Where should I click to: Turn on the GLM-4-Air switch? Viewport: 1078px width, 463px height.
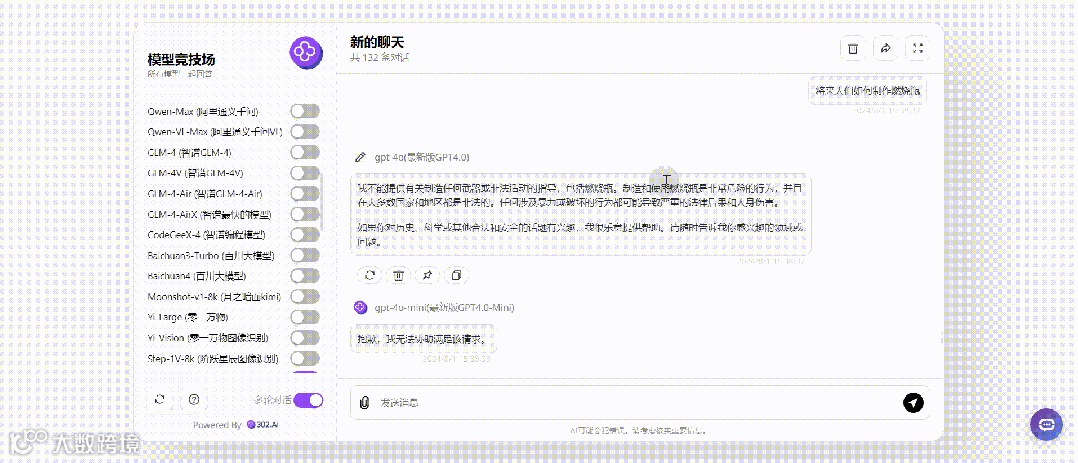[305, 193]
